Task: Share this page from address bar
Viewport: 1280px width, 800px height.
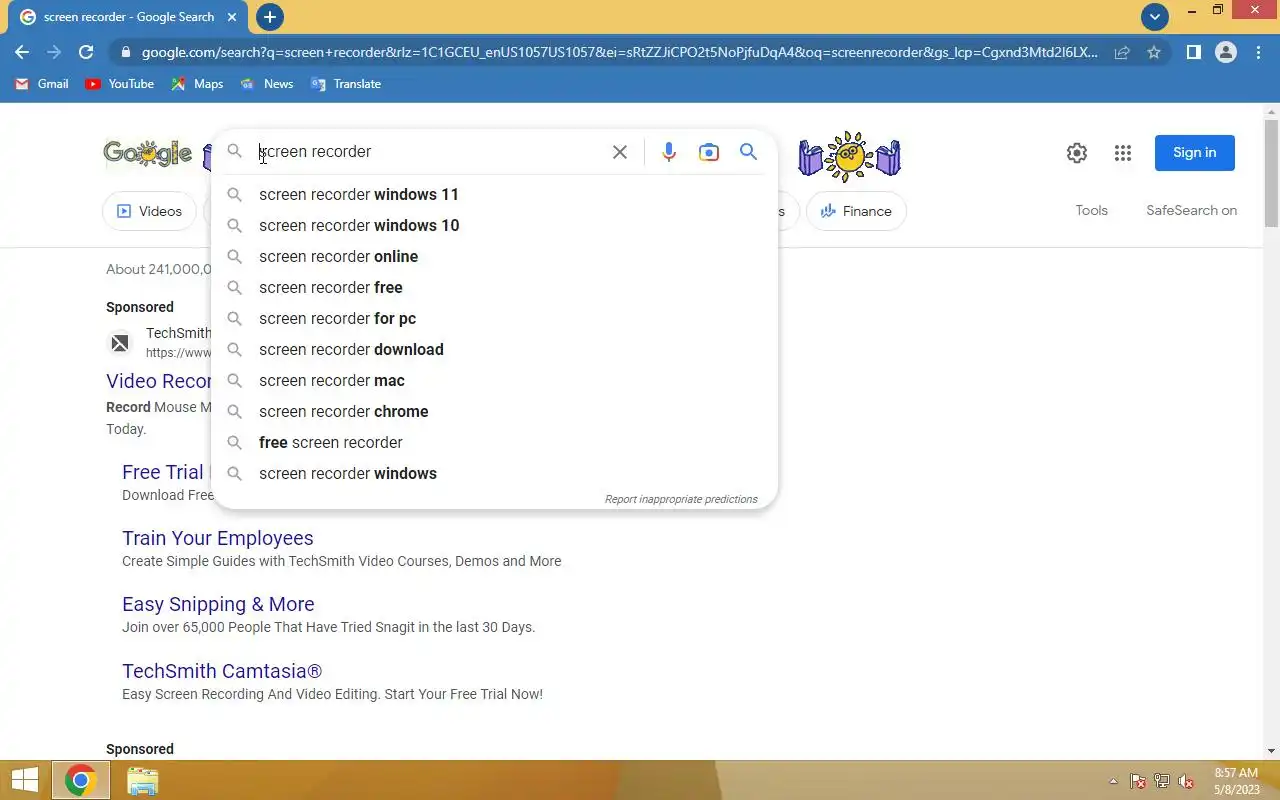Action: coord(1122,52)
